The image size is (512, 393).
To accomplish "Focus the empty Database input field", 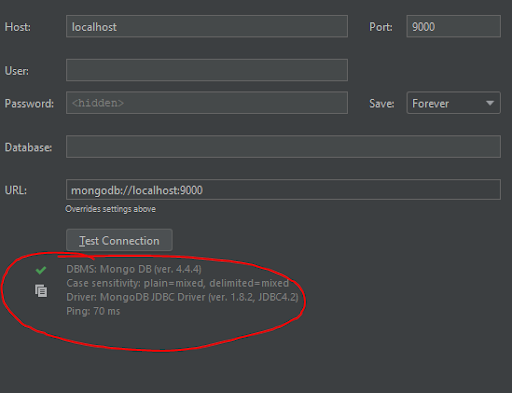I will 283,147.
